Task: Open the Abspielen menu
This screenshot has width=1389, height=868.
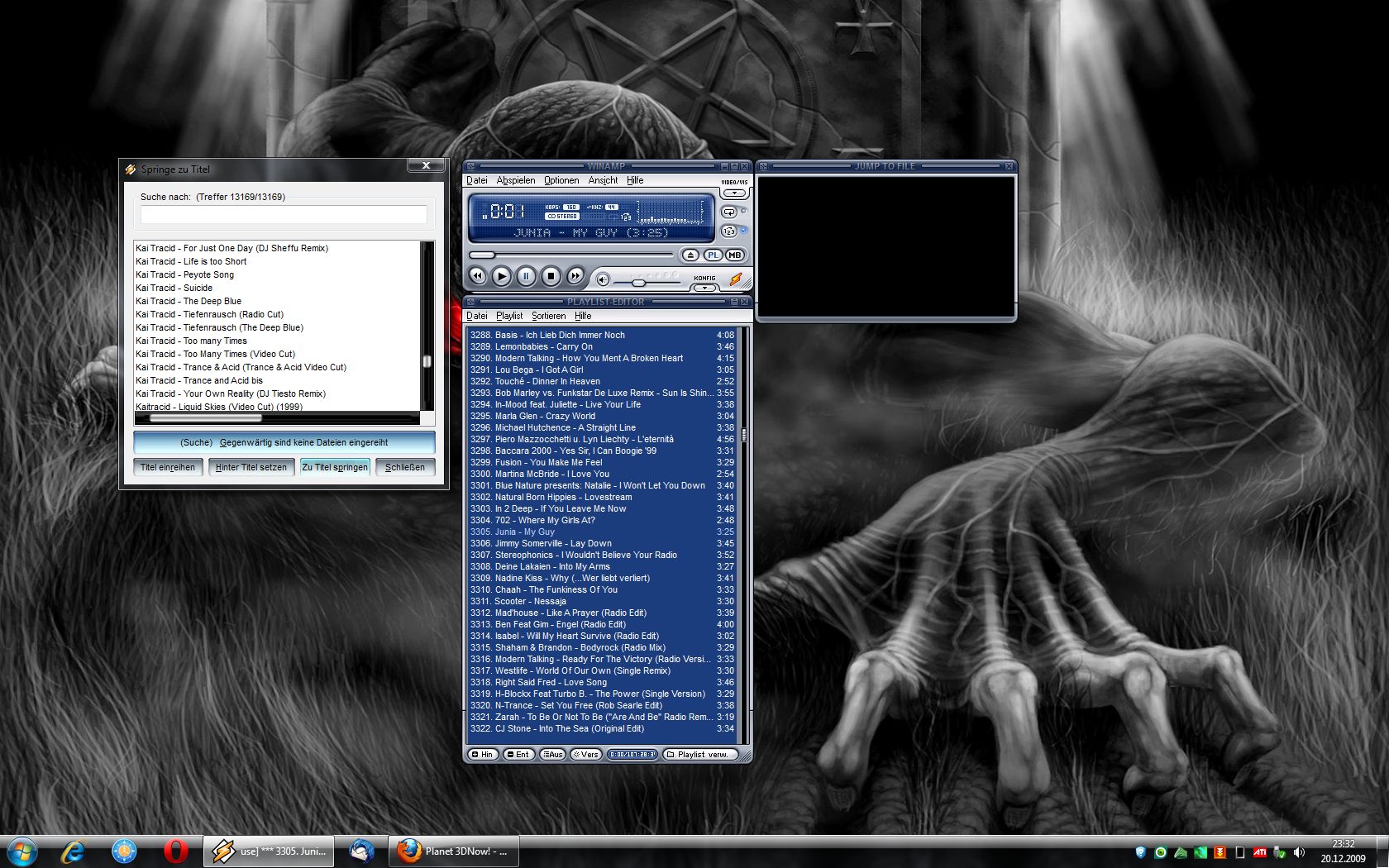Action: [x=516, y=180]
